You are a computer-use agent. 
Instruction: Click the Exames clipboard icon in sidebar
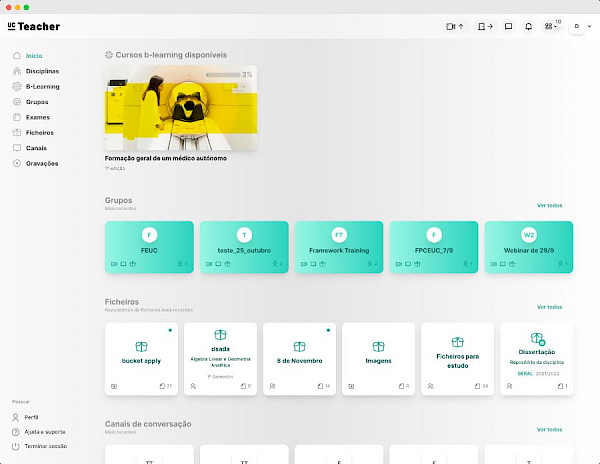pos(16,117)
